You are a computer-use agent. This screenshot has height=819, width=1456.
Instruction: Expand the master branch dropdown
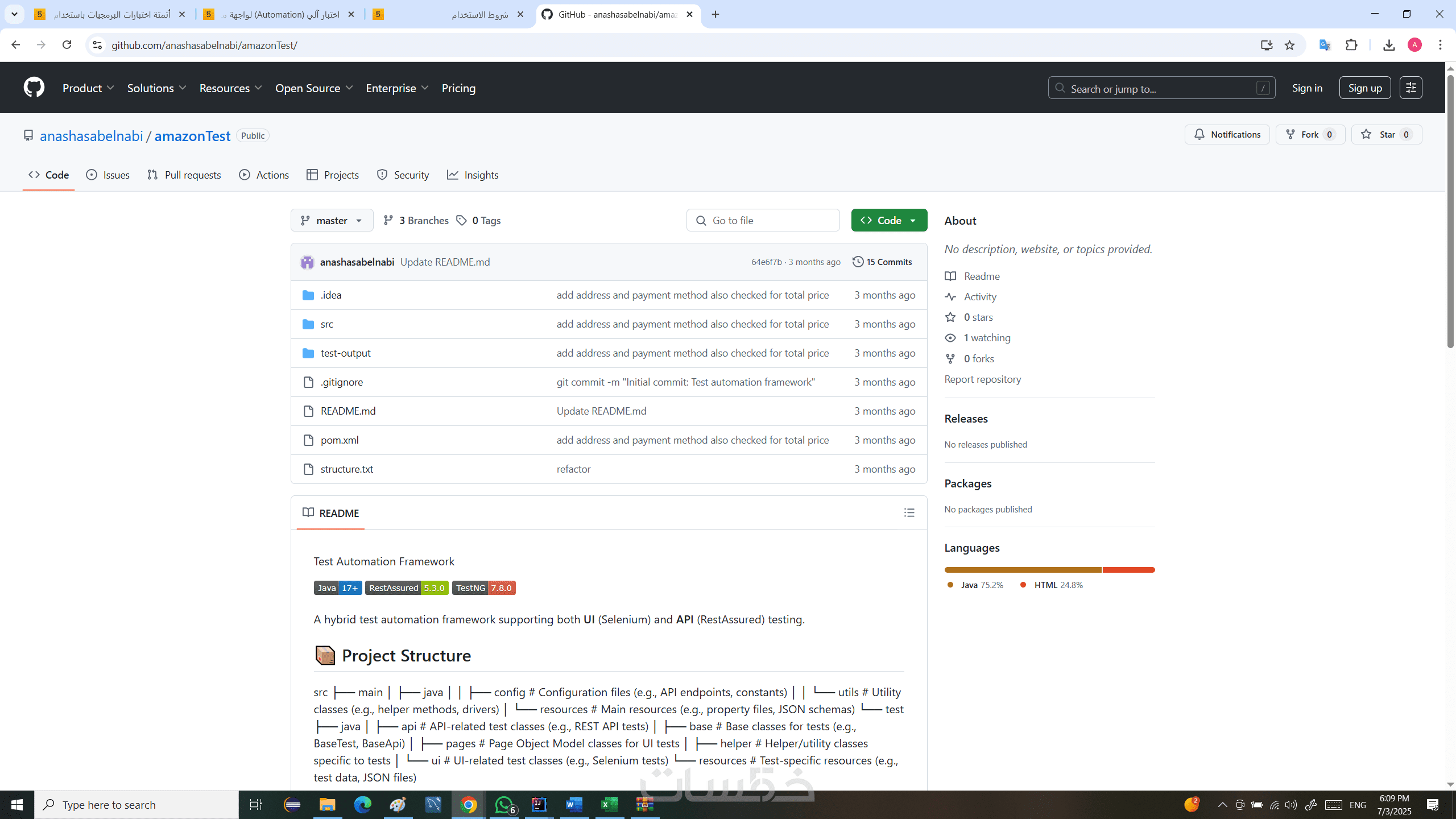(x=332, y=221)
